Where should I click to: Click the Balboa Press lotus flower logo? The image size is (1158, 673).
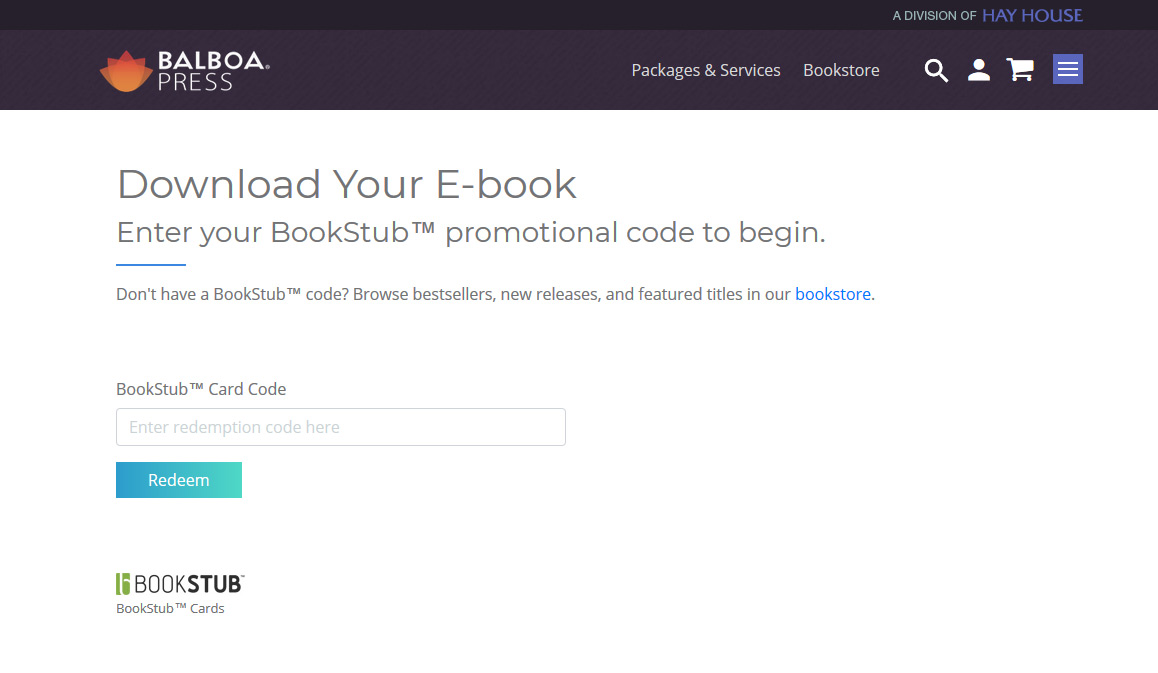click(x=125, y=71)
